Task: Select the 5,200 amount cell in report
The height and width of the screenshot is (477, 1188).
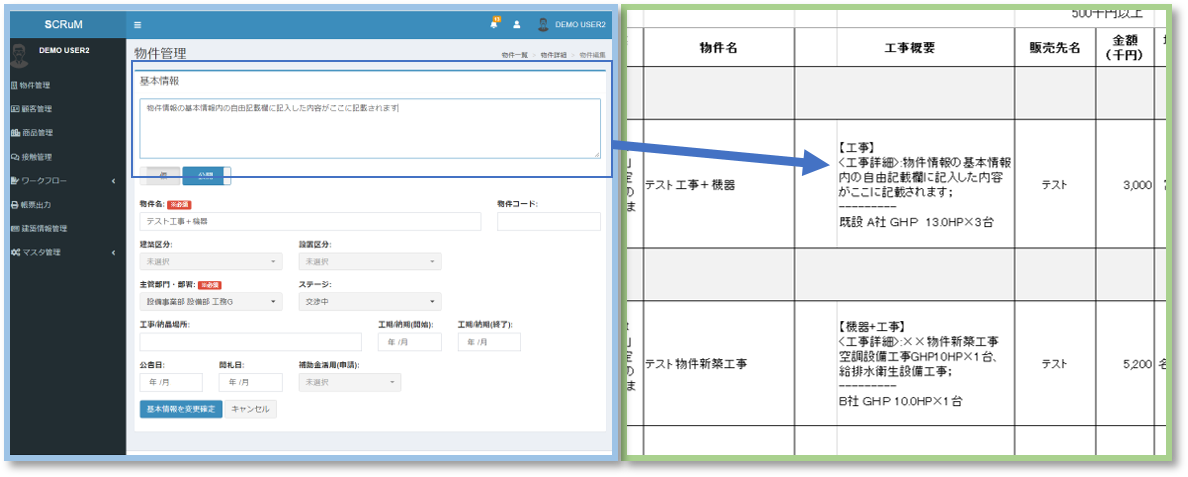Action: tap(1124, 363)
